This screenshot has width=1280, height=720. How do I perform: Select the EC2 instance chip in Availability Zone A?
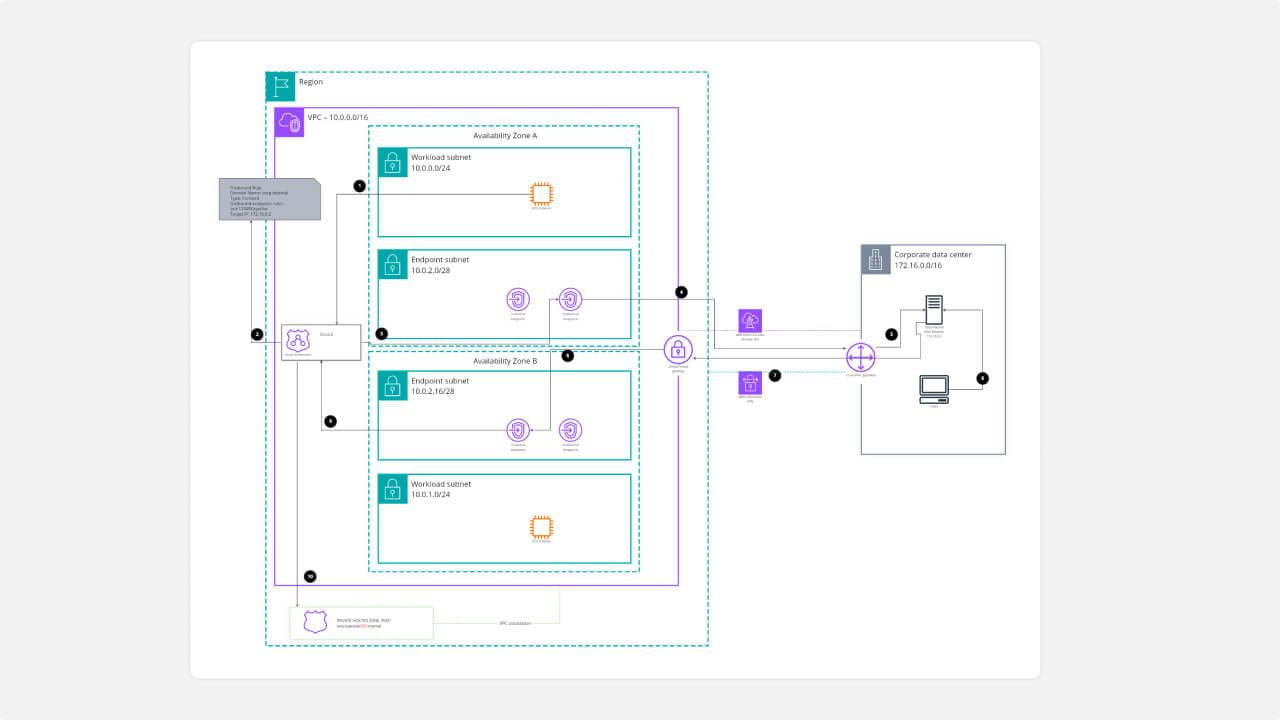pos(541,195)
